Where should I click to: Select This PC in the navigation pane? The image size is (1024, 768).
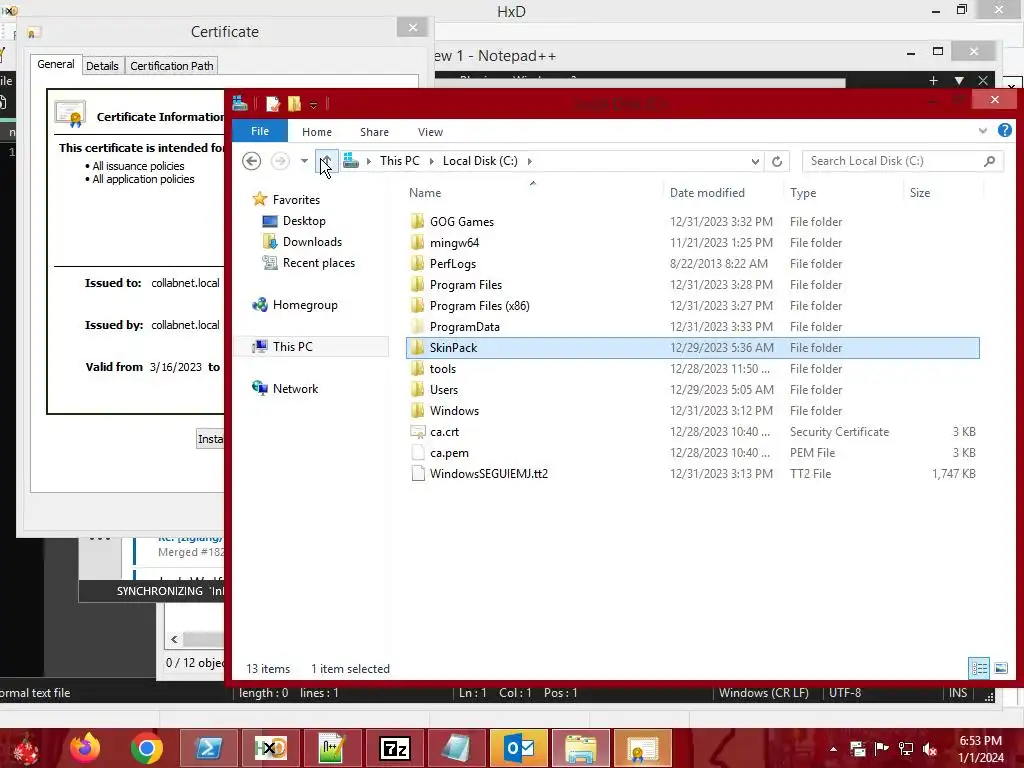[x=293, y=347]
